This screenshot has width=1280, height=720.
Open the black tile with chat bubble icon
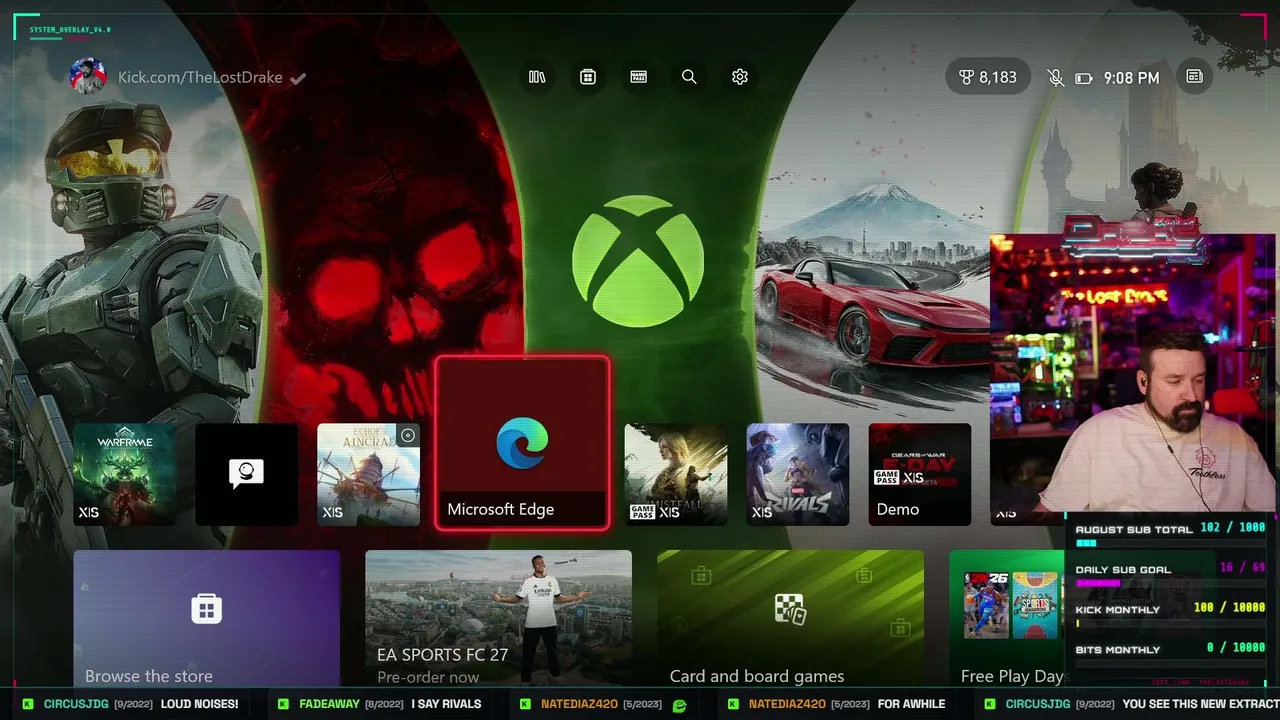pyautogui.click(x=246, y=474)
